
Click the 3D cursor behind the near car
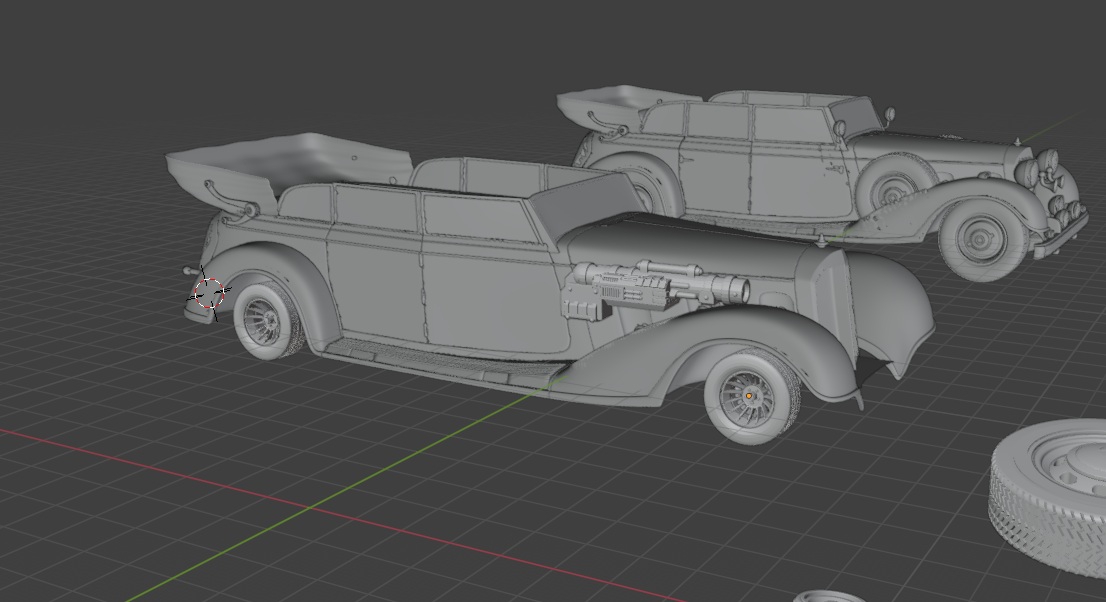coord(209,293)
